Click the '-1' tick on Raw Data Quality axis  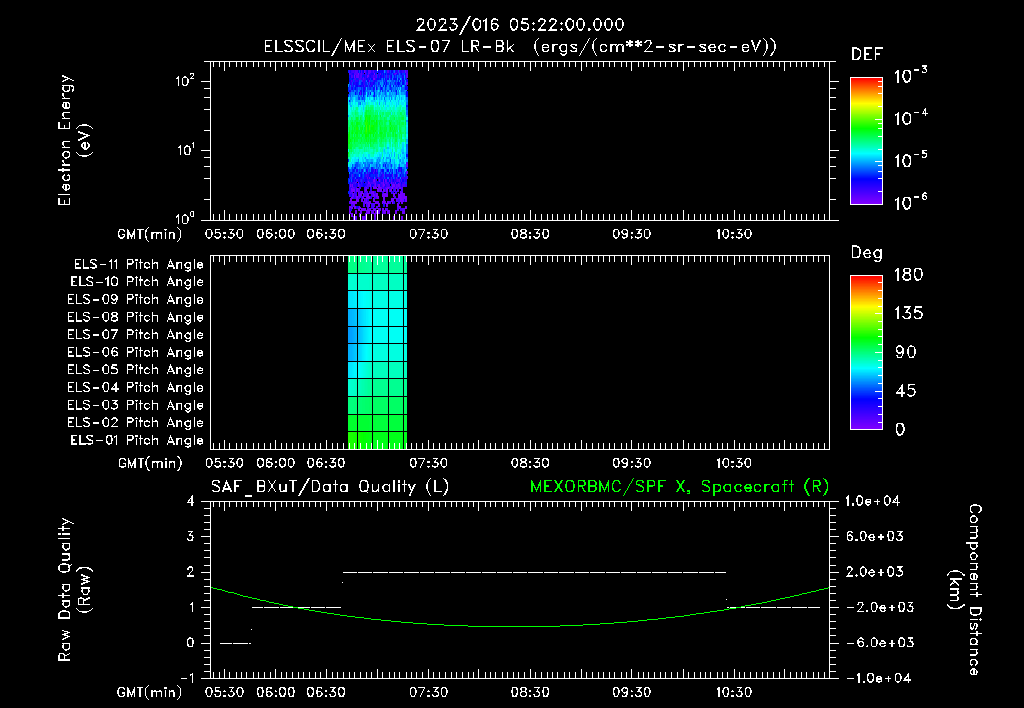pyautogui.click(x=187, y=679)
